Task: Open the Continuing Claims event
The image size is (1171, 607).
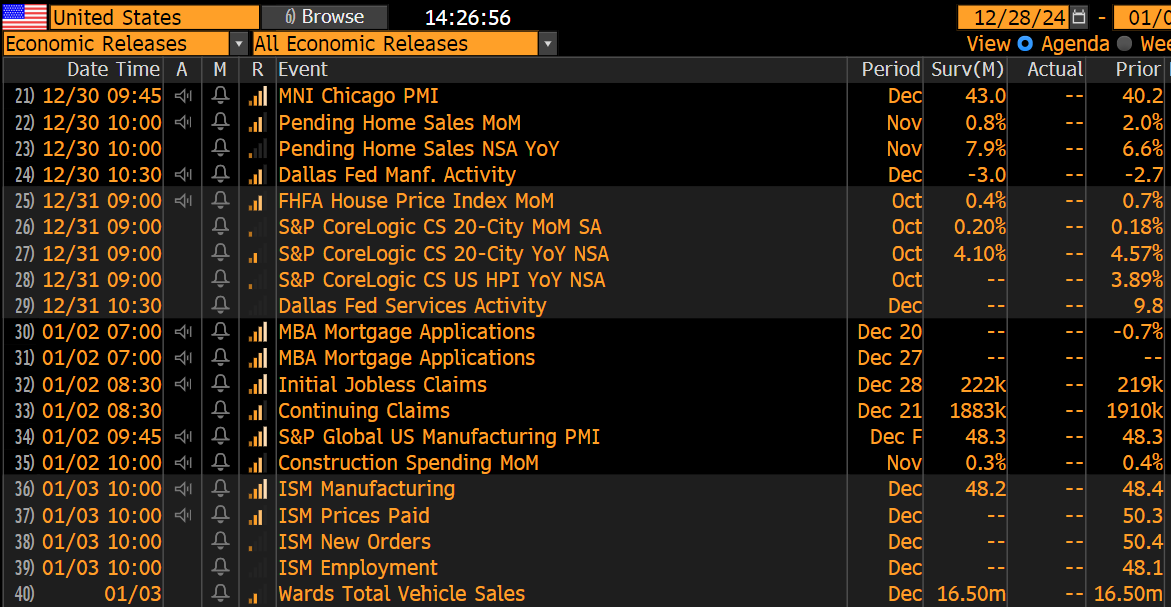Action: click(364, 411)
